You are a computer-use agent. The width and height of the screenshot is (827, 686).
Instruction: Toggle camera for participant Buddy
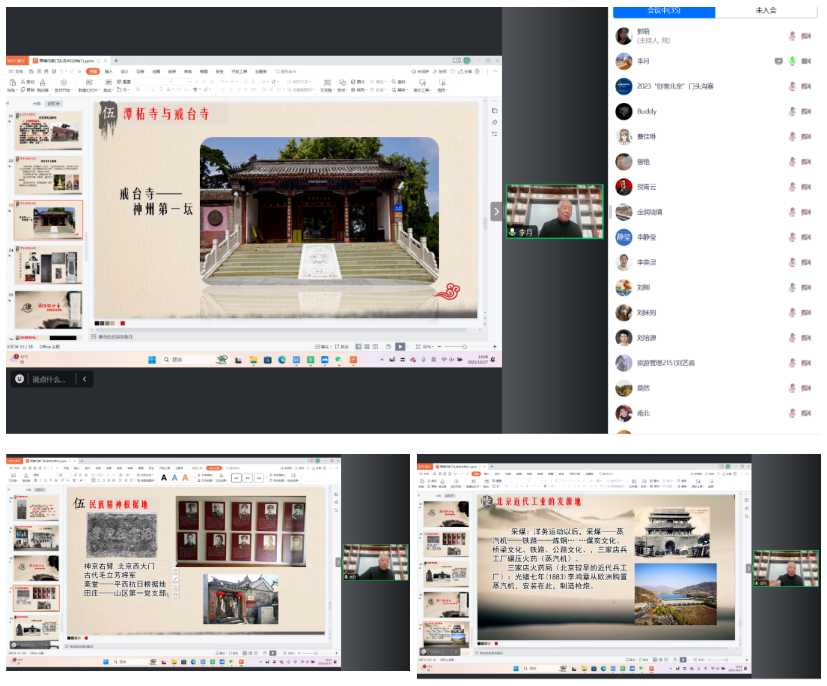coord(806,111)
